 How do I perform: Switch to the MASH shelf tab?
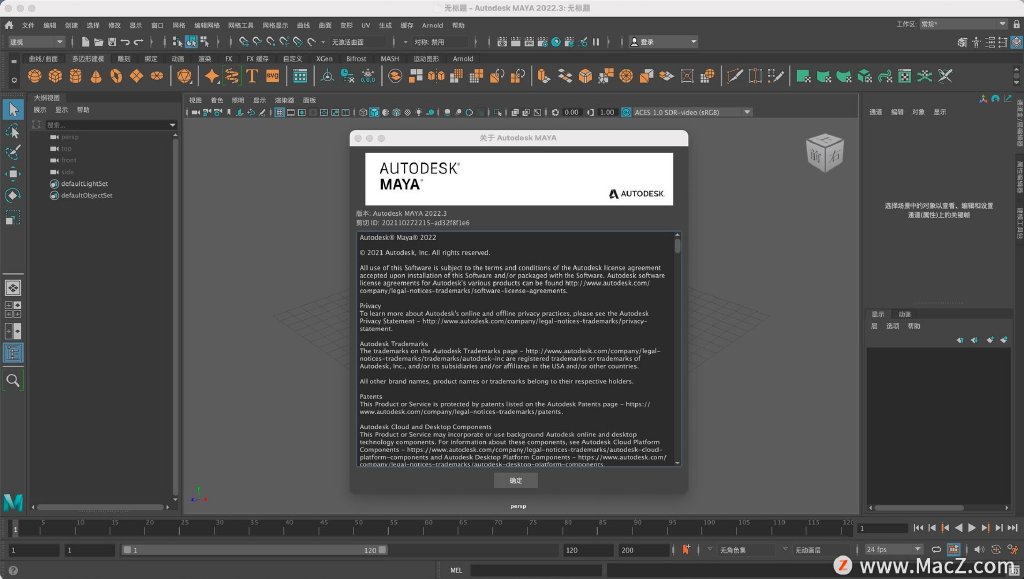coord(390,59)
